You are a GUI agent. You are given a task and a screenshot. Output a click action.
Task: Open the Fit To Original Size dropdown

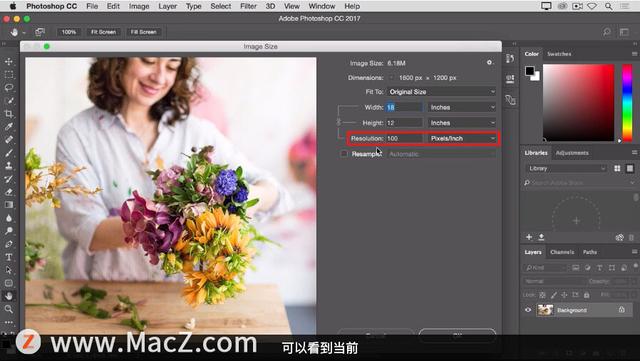pos(441,92)
